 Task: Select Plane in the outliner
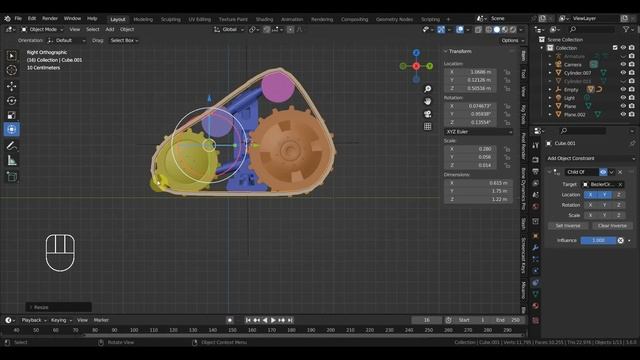coord(570,106)
